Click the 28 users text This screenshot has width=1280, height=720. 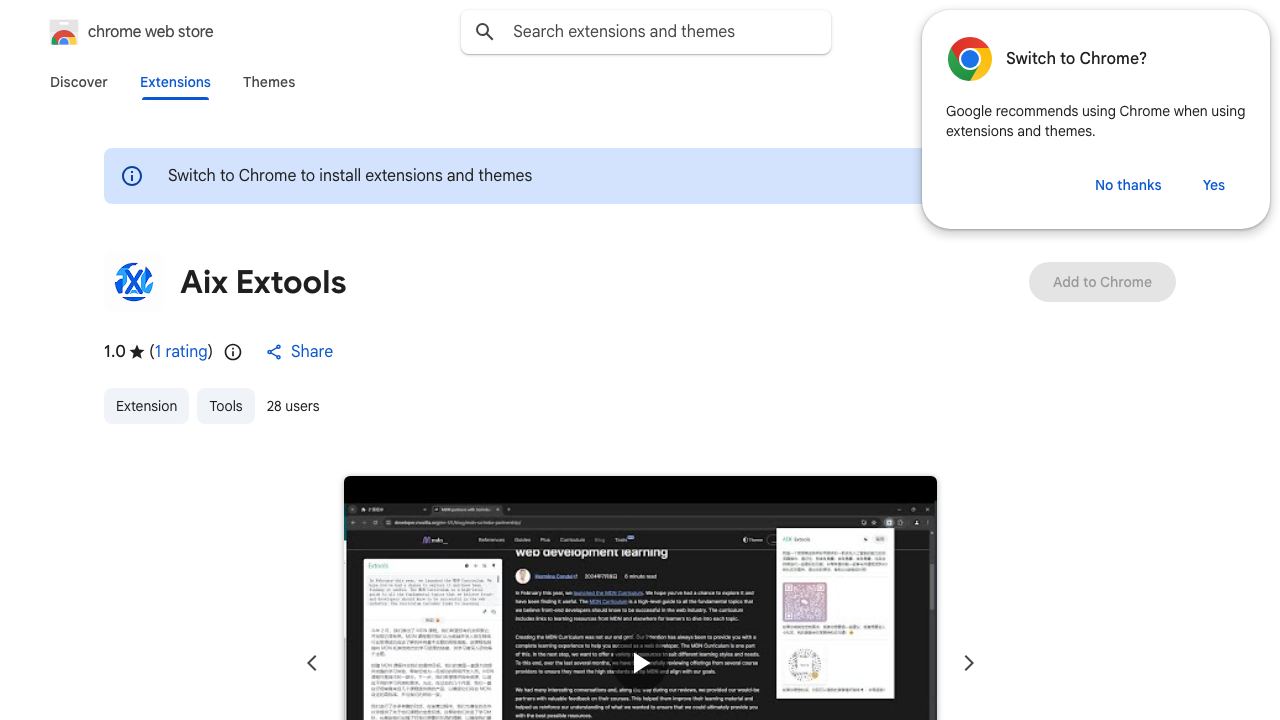tap(293, 406)
